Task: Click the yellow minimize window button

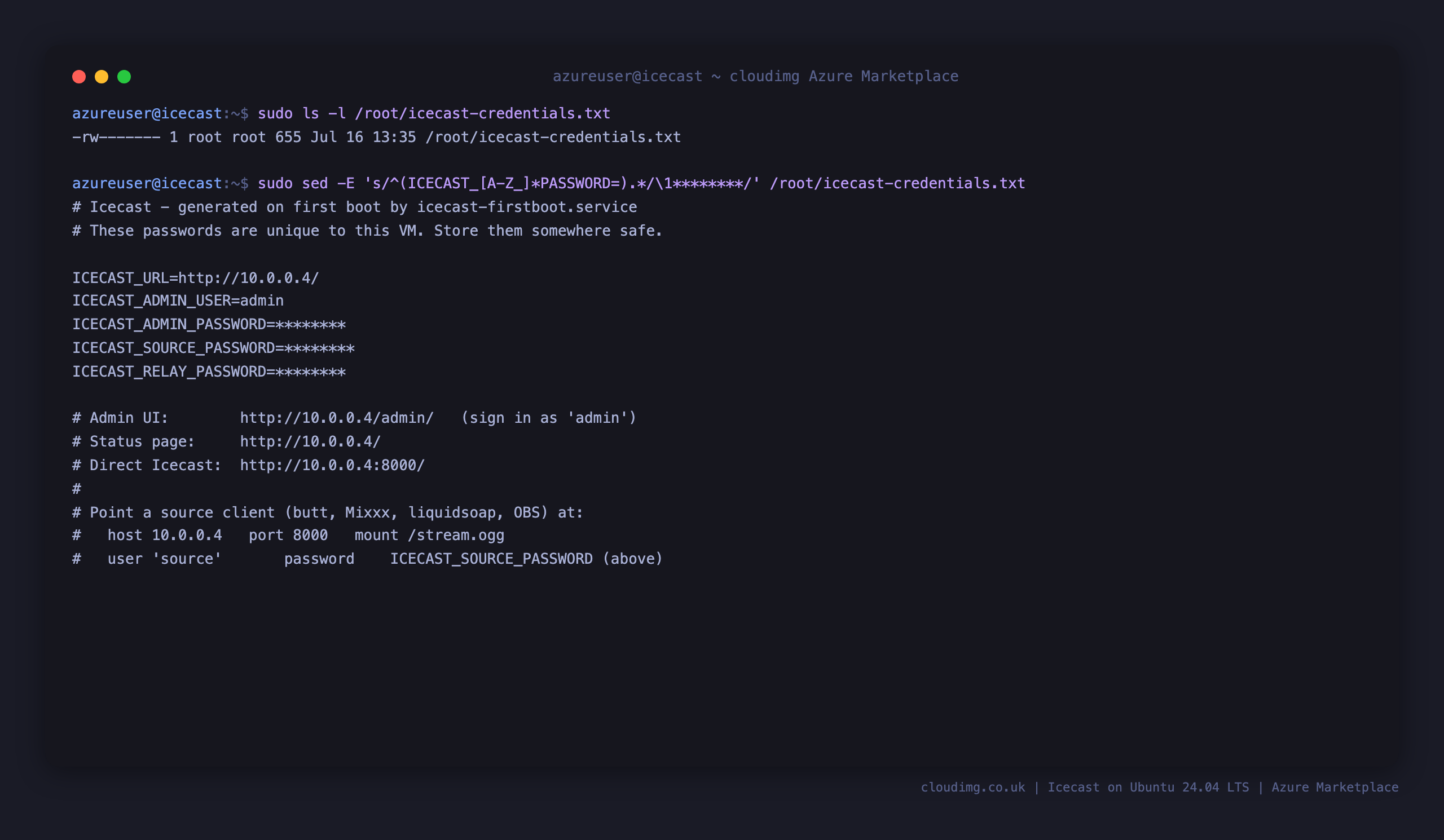Action: [102, 77]
